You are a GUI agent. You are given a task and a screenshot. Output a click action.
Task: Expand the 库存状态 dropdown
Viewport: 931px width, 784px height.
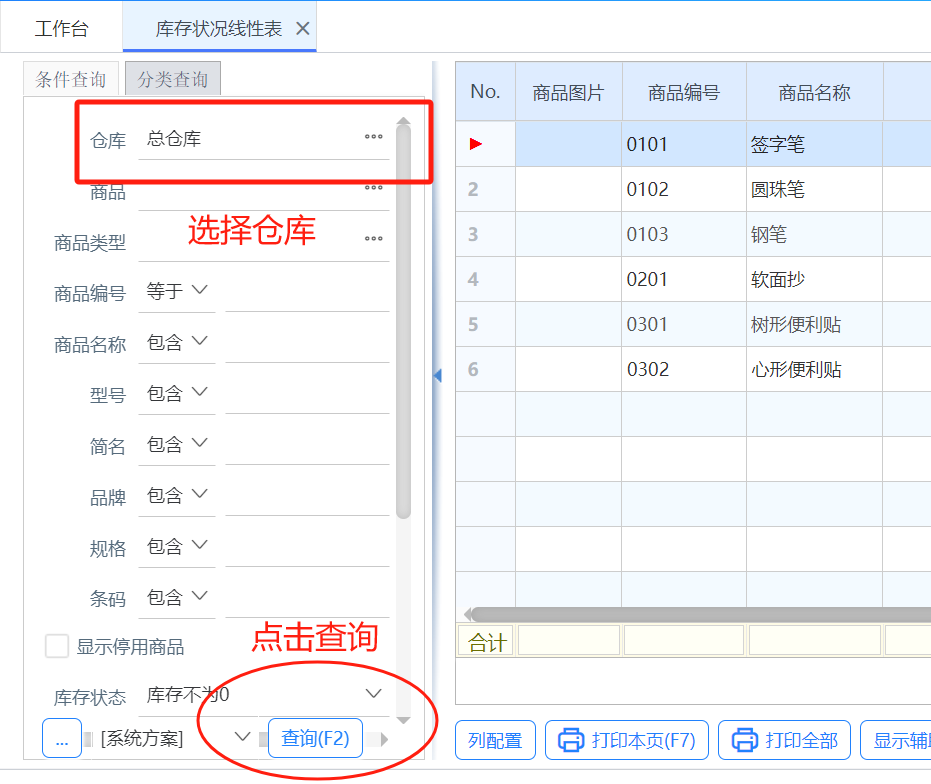tap(373, 694)
